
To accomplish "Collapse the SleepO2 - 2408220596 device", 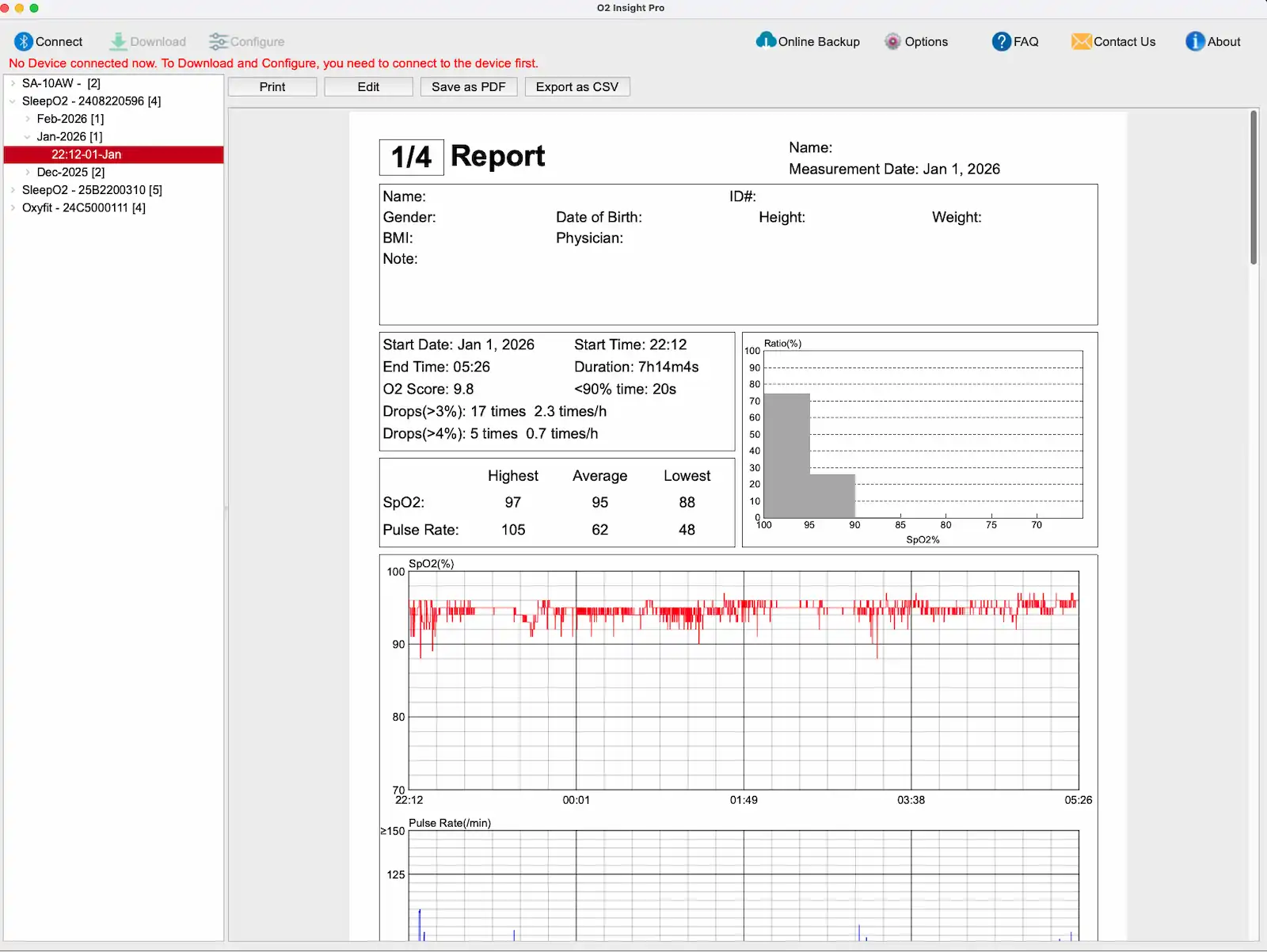I will (x=13, y=101).
